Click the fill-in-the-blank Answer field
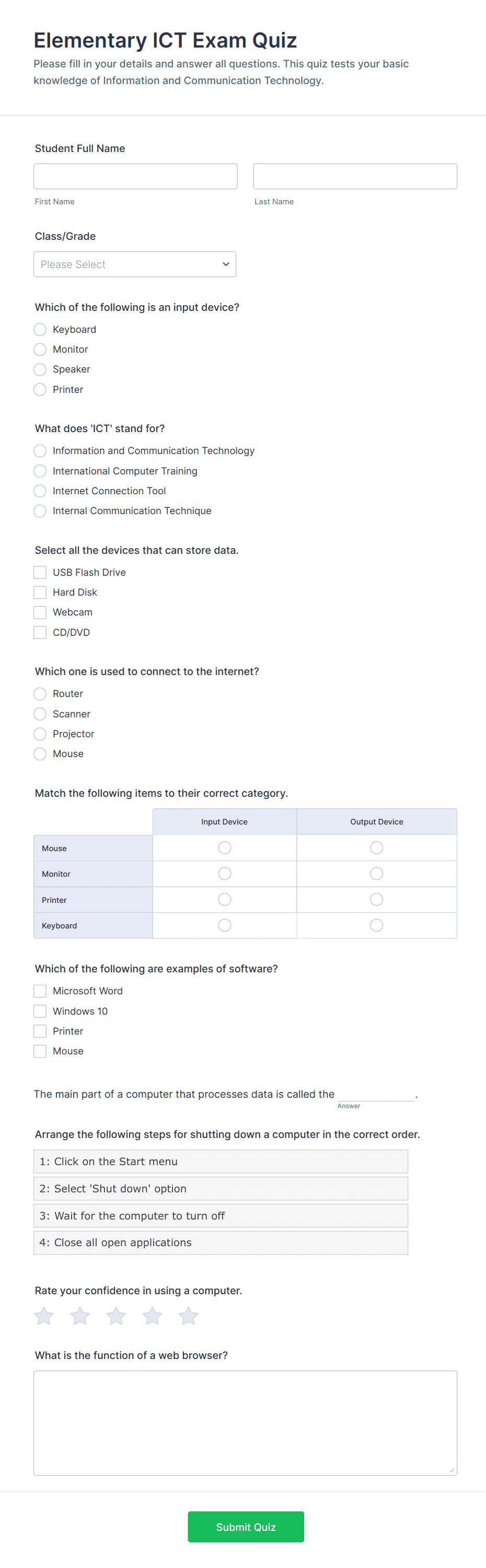The height and width of the screenshot is (1568, 486). [375, 1094]
